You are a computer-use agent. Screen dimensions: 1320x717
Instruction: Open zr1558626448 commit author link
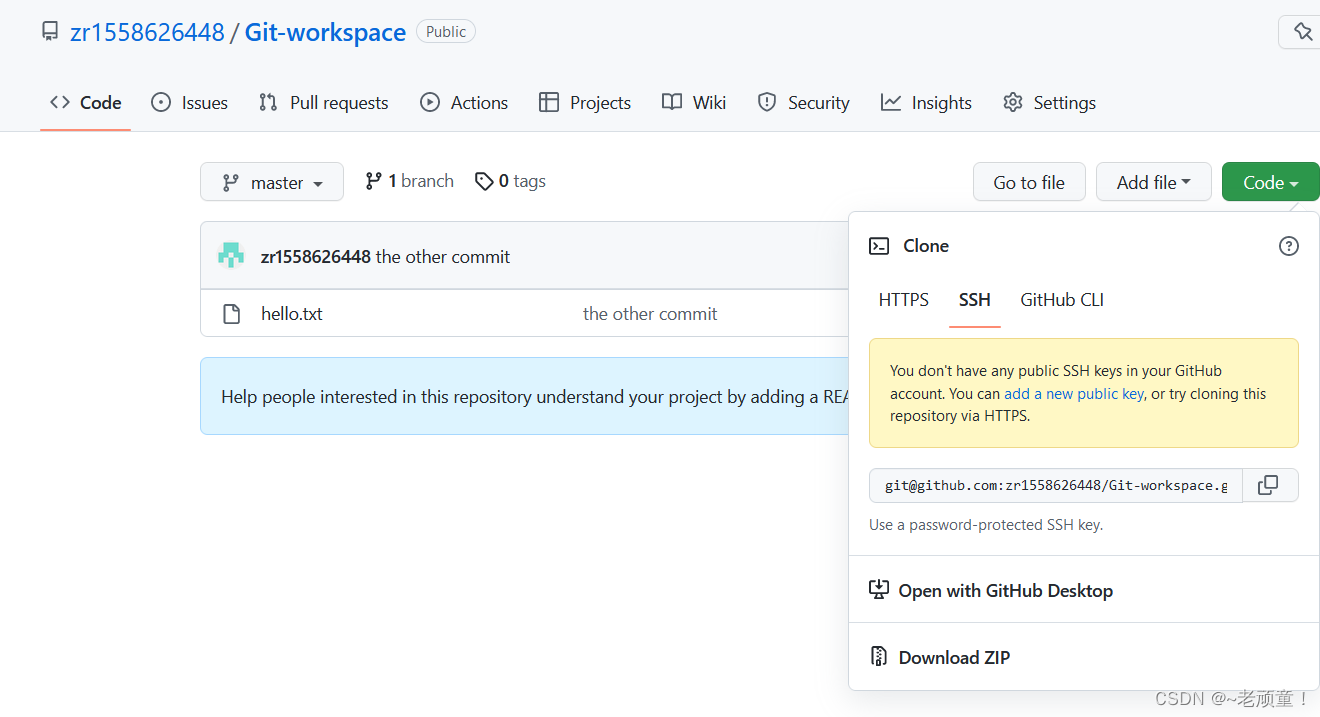[316, 257]
